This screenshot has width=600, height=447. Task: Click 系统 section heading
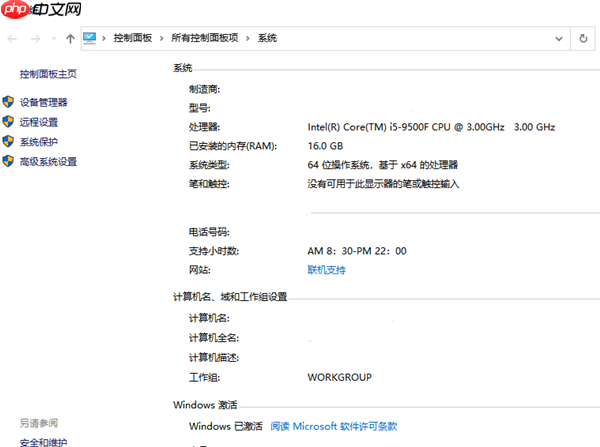pos(183,68)
